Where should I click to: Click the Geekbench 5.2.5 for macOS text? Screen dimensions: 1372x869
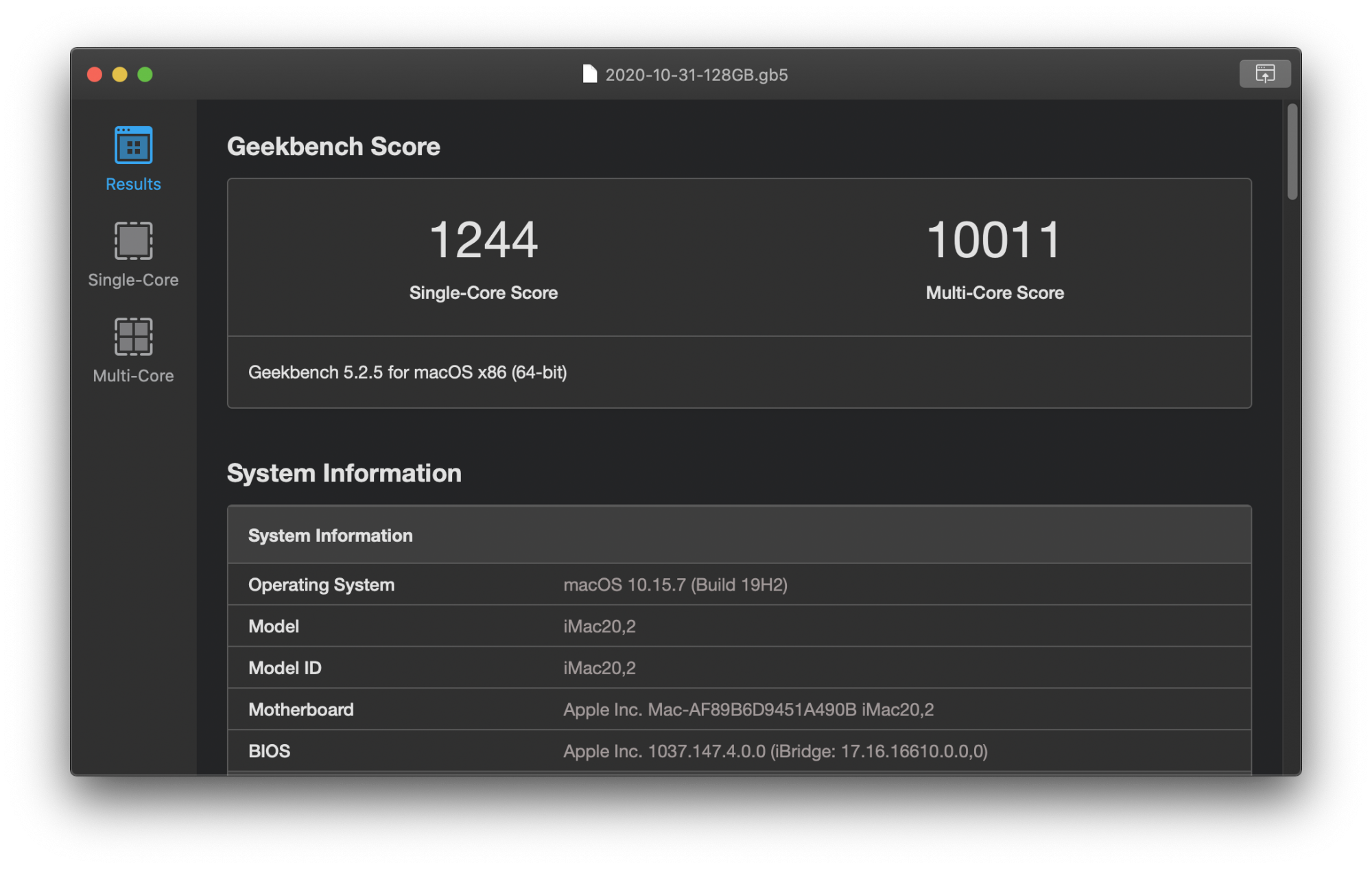pyautogui.click(x=407, y=372)
